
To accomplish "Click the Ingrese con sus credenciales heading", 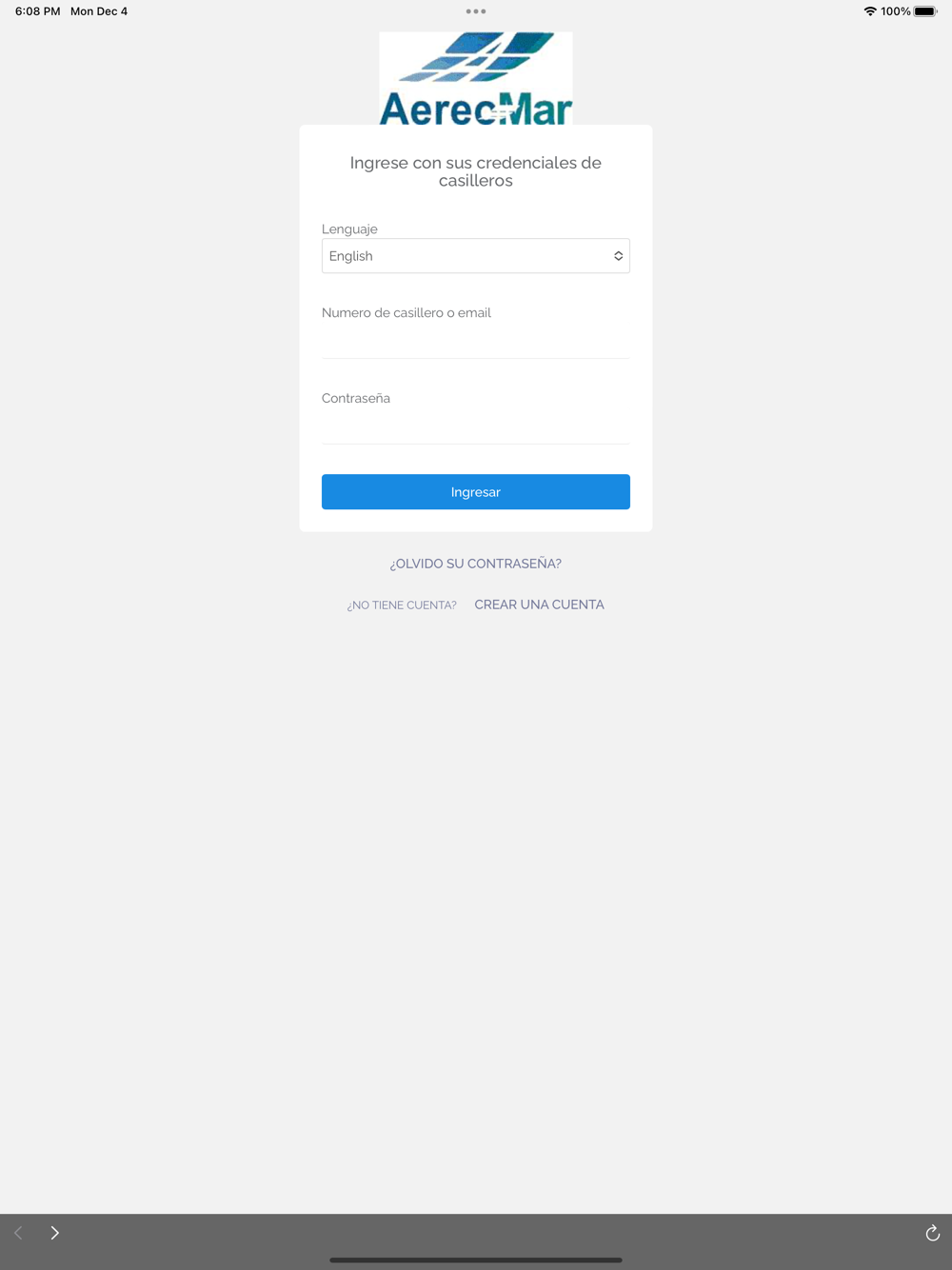I will 476,171.
